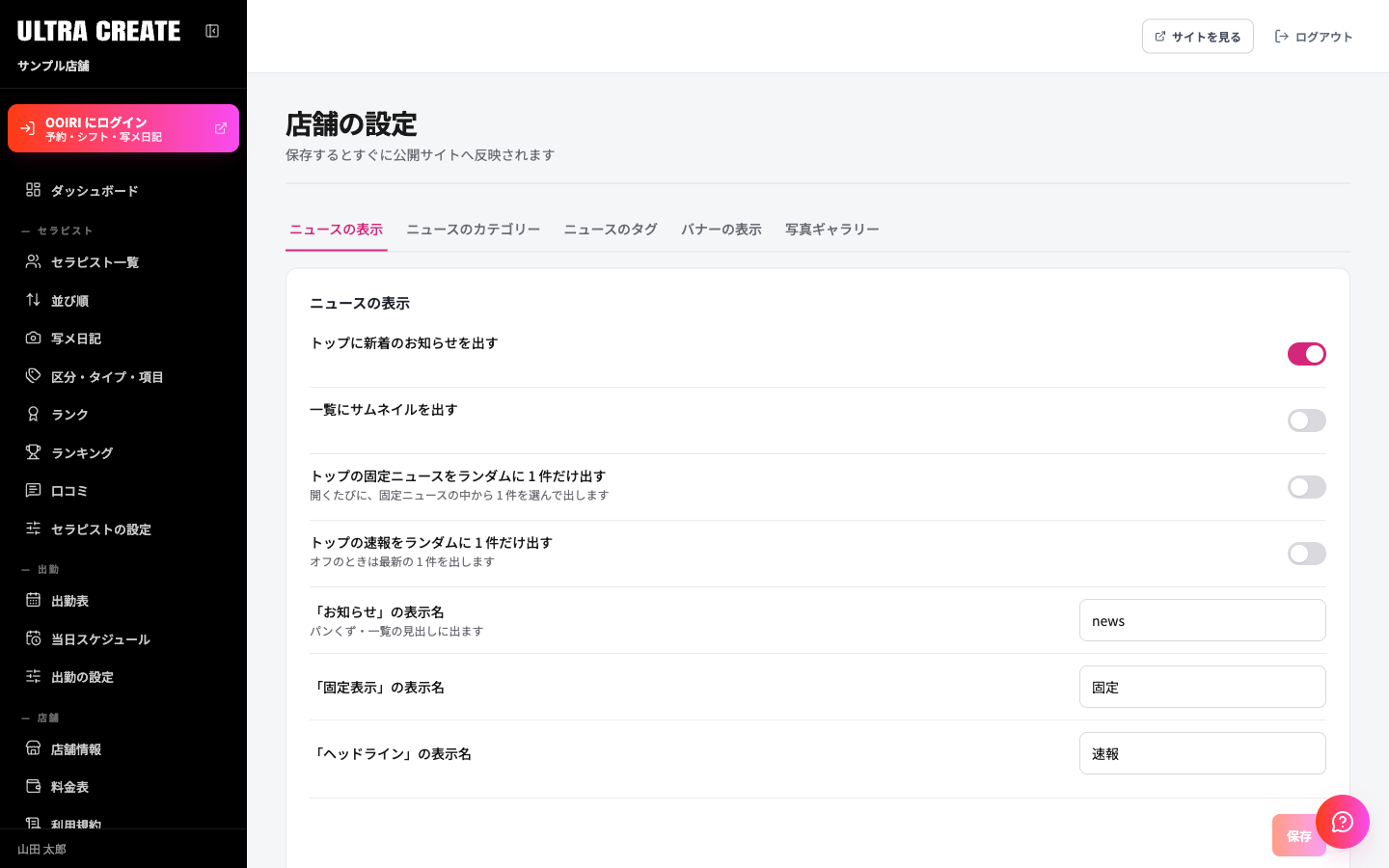Open the 料金表 wallet icon
1389x868 pixels.
(x=33, y=786)
